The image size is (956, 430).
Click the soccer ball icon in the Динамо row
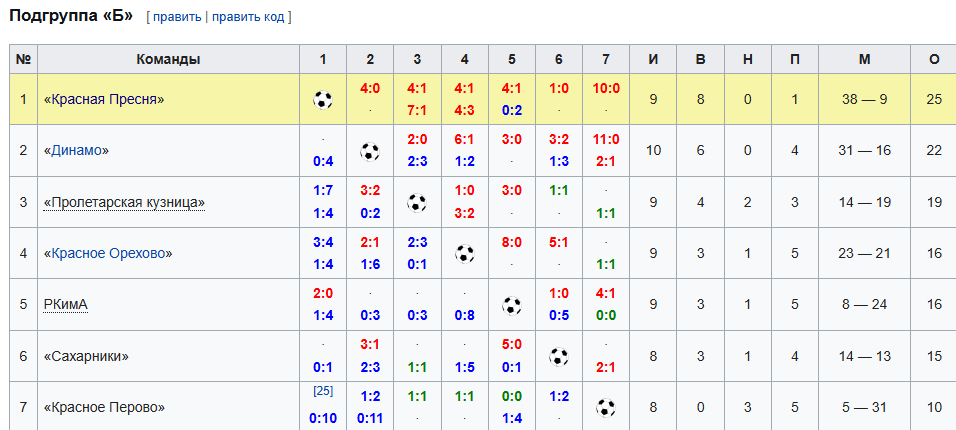(369, 151)
